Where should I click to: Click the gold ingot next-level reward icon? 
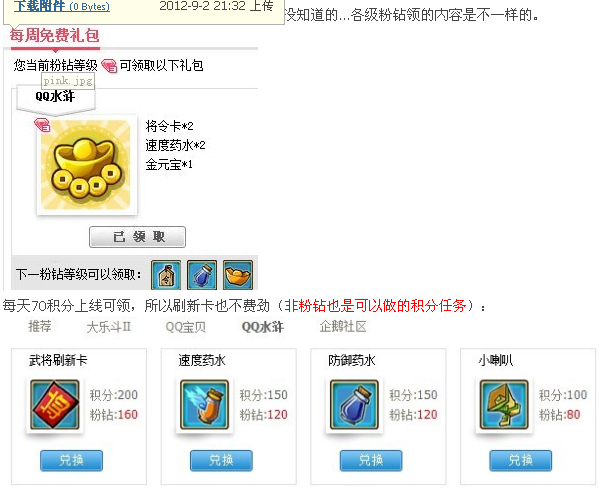pyautogui.click(x=238, y=275)
